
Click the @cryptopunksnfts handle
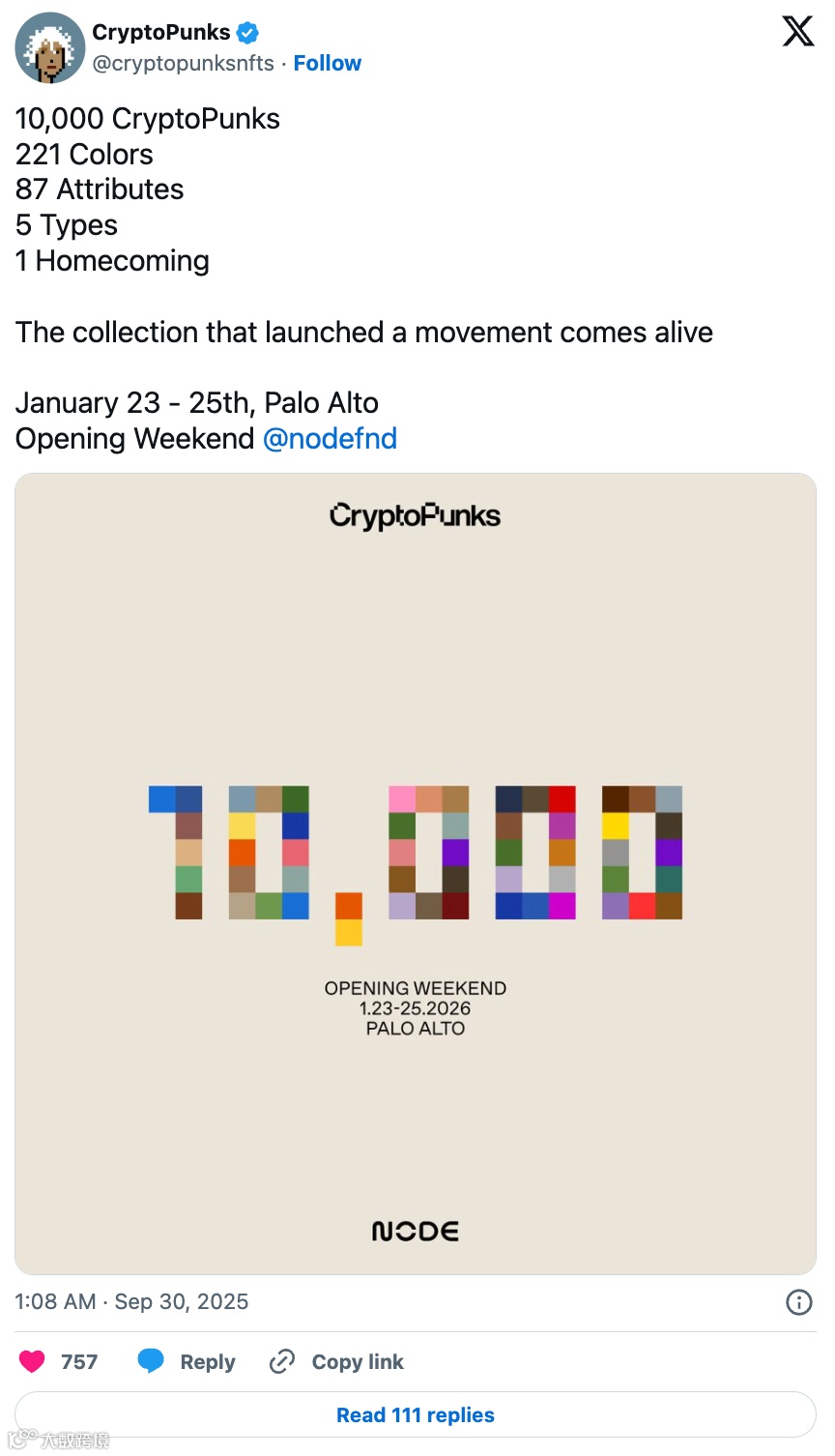point(184,63)
